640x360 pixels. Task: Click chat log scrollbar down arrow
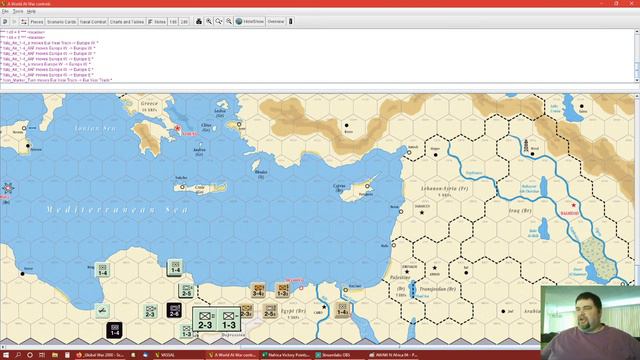[x=637, y=80]
